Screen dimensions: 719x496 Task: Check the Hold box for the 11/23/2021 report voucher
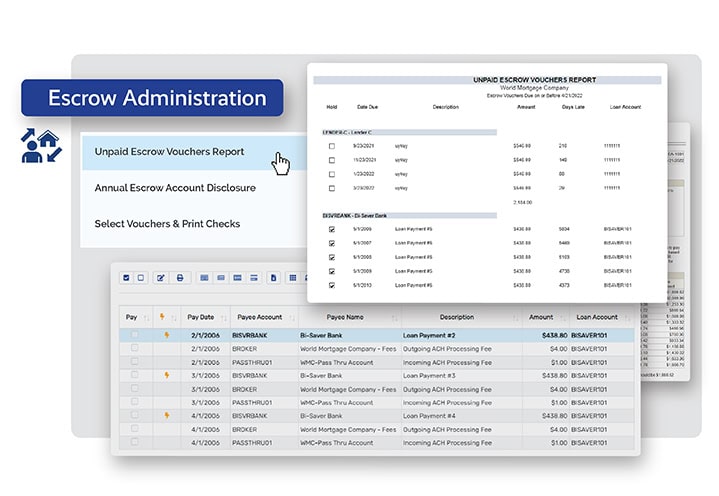pyautogui.click(x=332, y=160)
